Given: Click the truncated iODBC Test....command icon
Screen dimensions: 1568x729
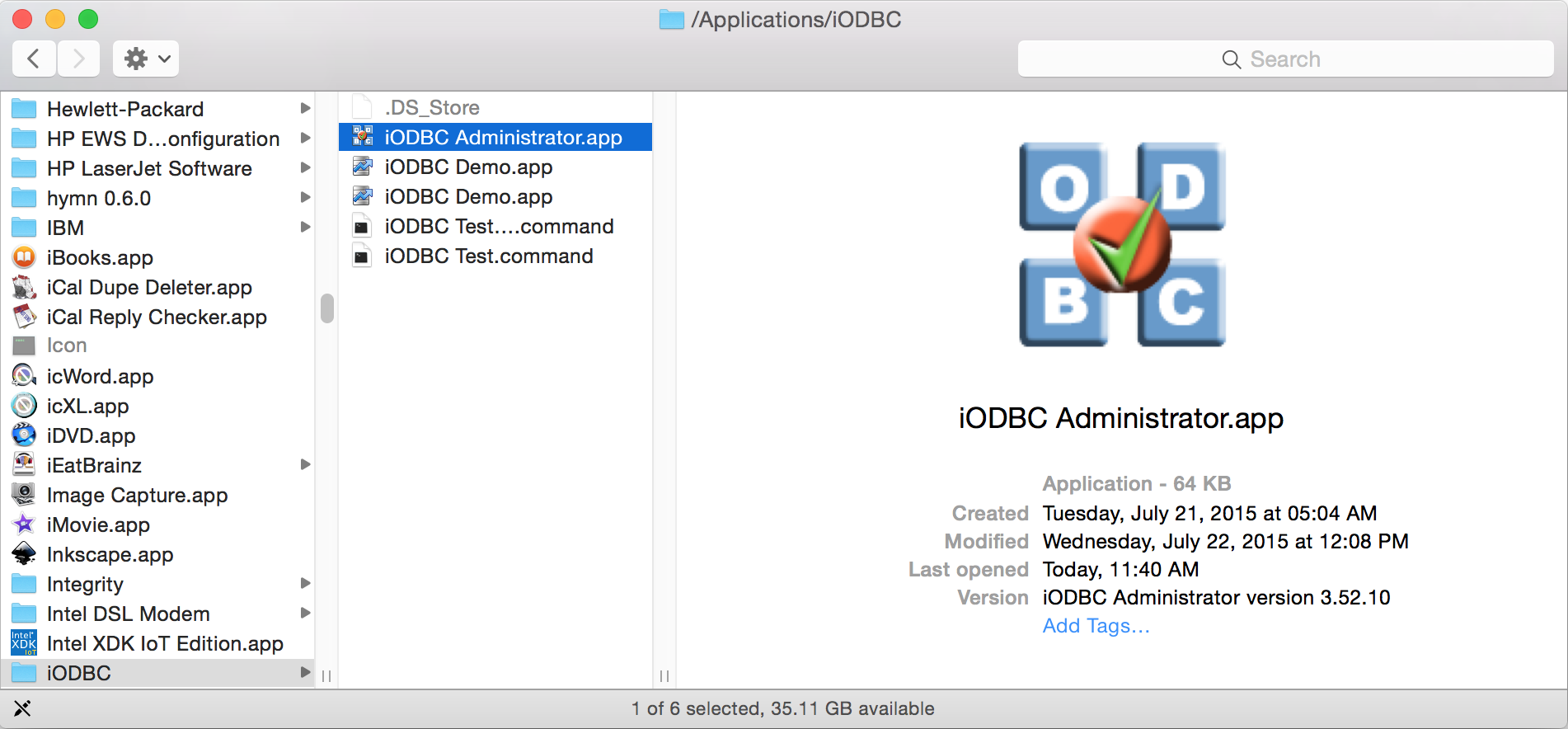Looking at the screenshot, I should tap(362, 226).
